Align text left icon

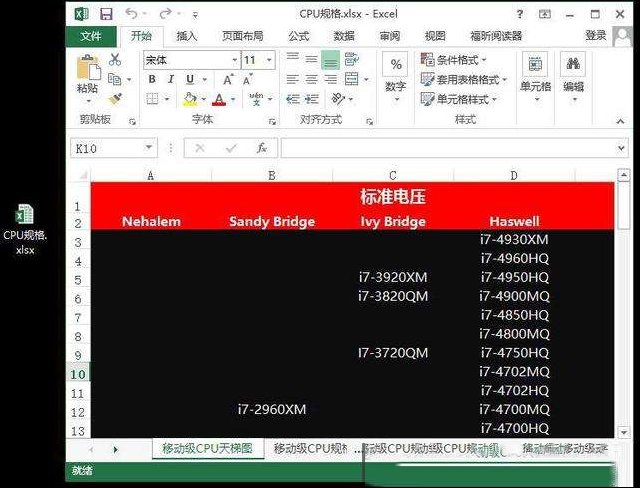pyautogui.click(x=292, y=79)
